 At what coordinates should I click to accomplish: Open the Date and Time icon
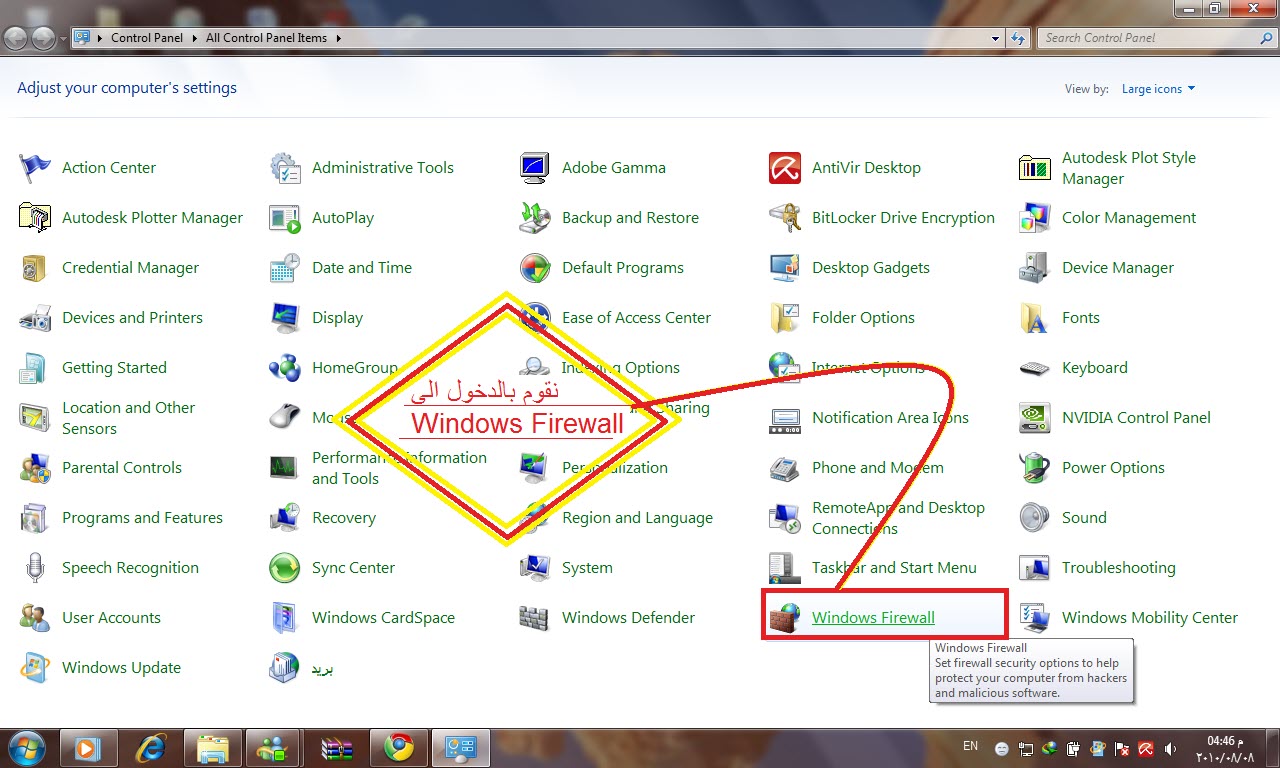click(285, 268)
